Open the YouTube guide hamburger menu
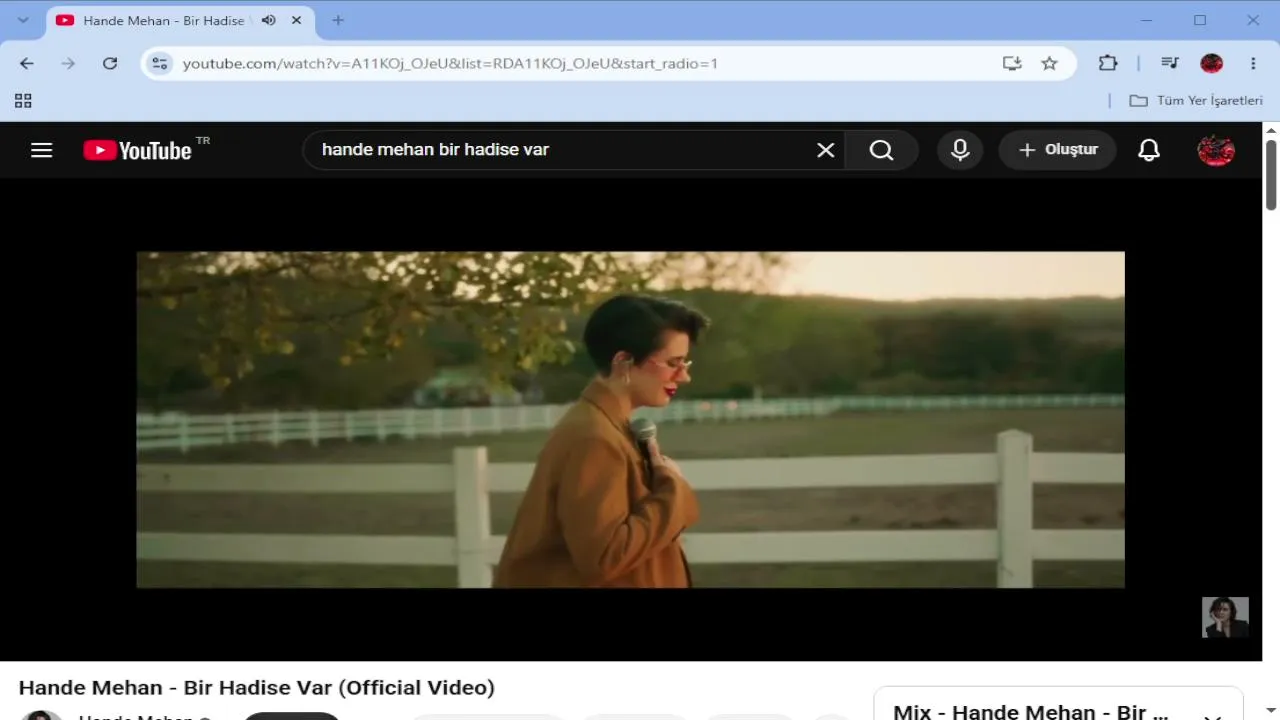This screenshot has width=1280, height=720. click(41, 150)
